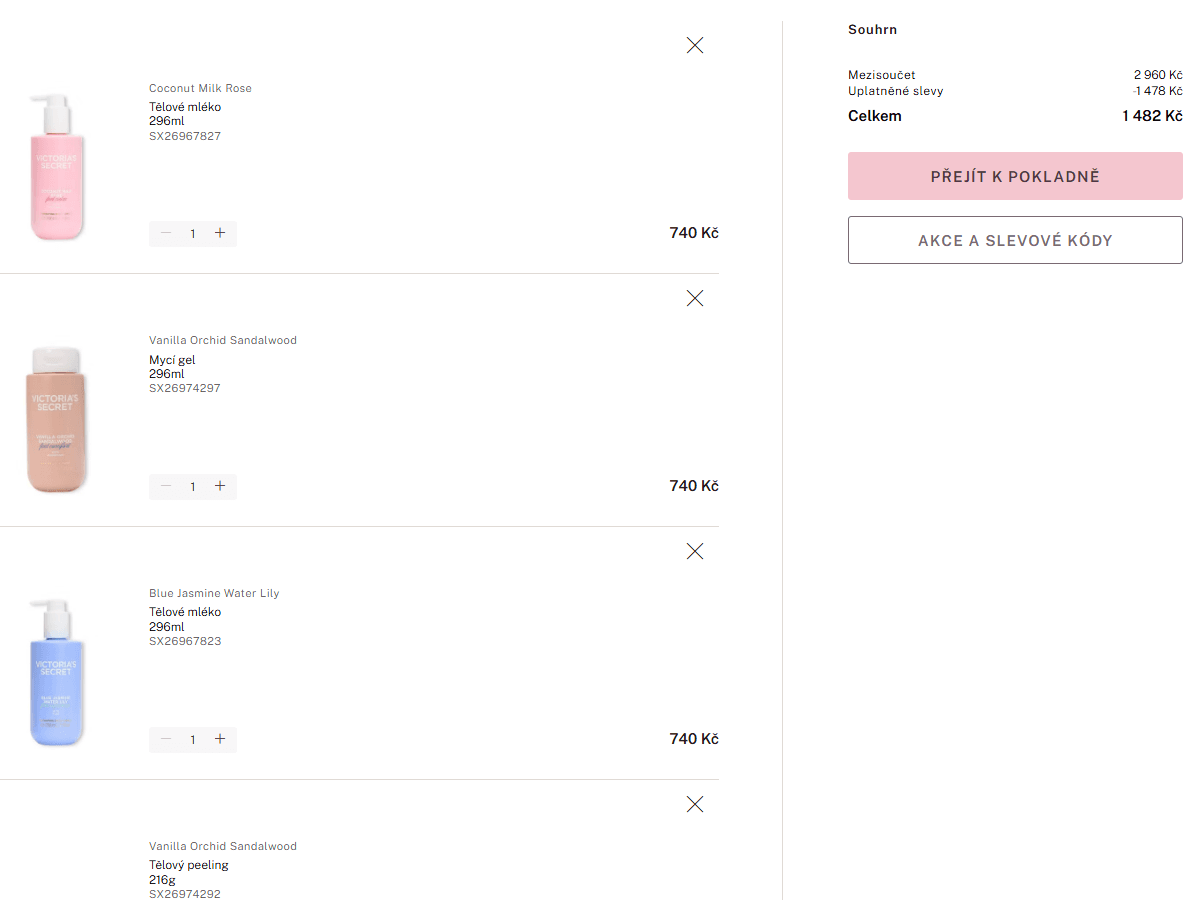Open Coconut Milk Rose product link
1191x900 pixels.
[x=200, y=88]
